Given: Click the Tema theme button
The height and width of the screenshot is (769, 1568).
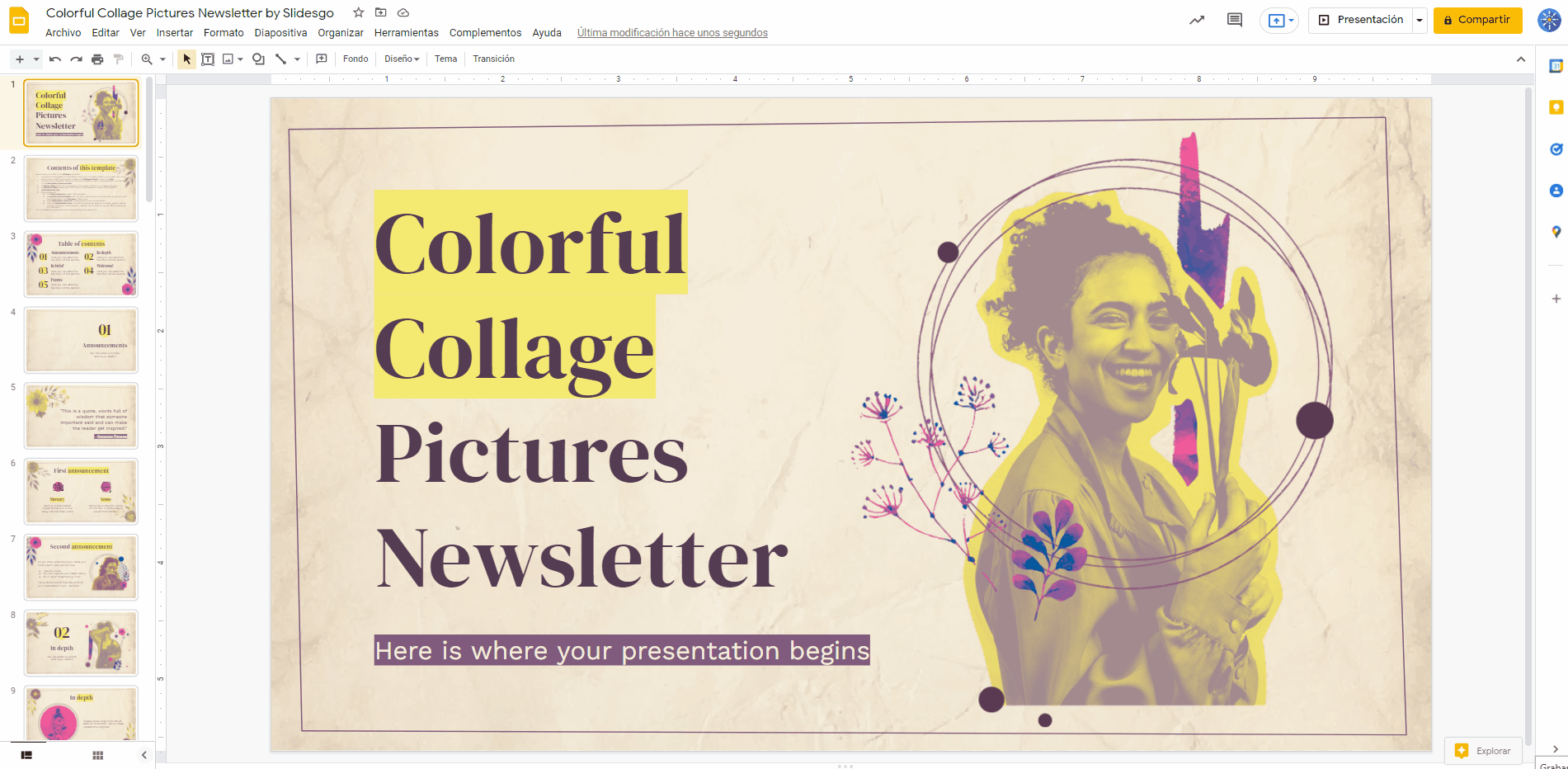Looking at the screenshot, I should click(445, 59).
